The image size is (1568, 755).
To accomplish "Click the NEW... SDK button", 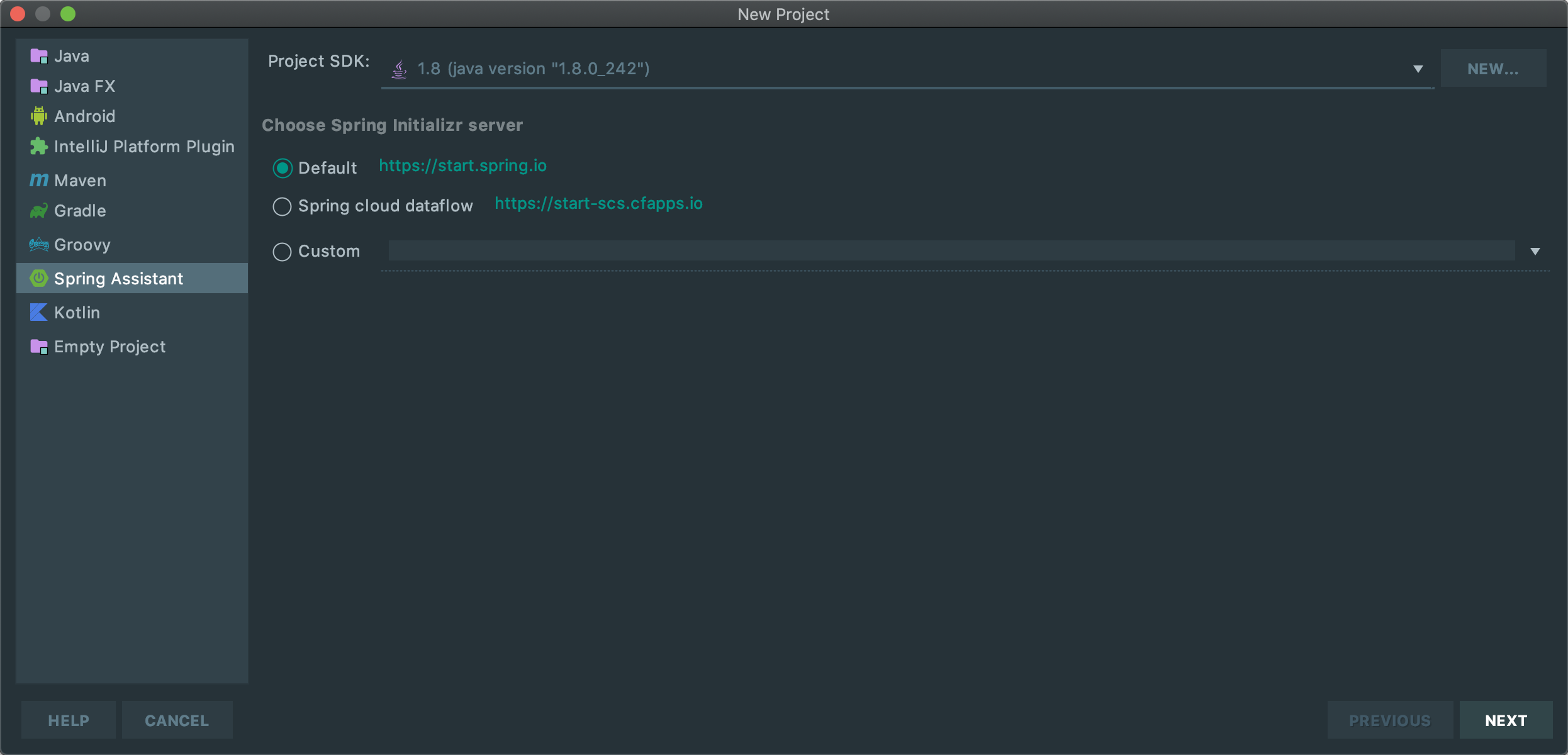I will [x=1492, y=69].
